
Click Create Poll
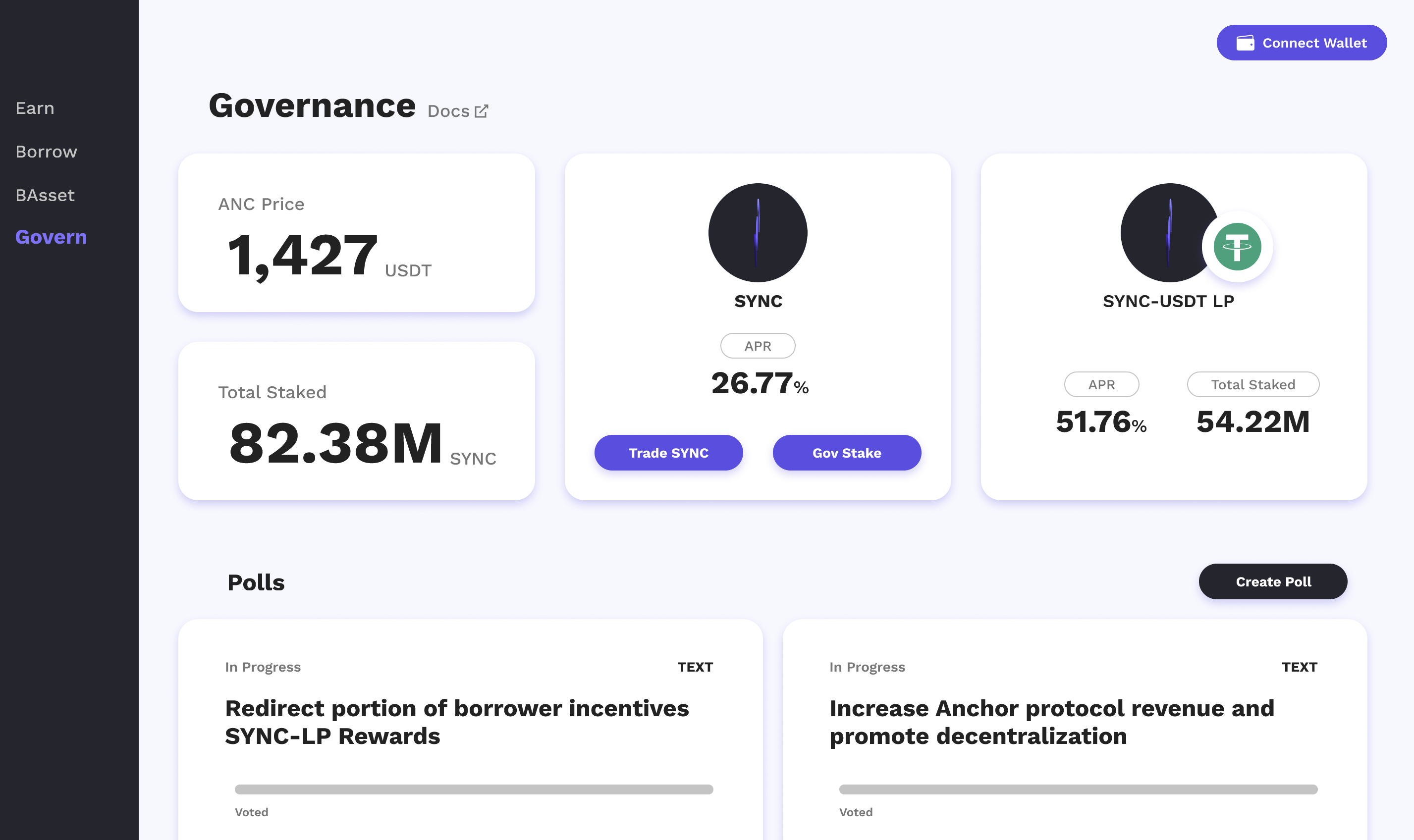[1272, 582]
